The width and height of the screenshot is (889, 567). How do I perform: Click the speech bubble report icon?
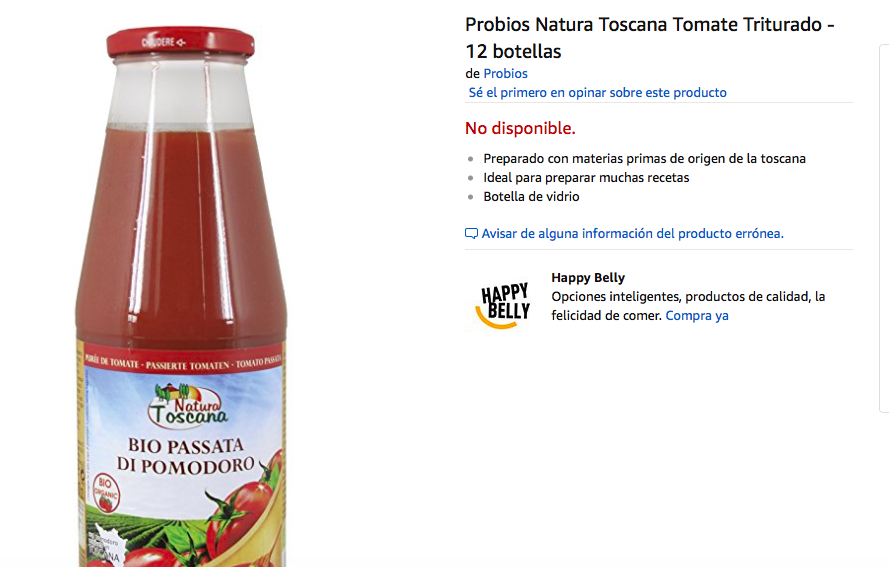point(471,234)
